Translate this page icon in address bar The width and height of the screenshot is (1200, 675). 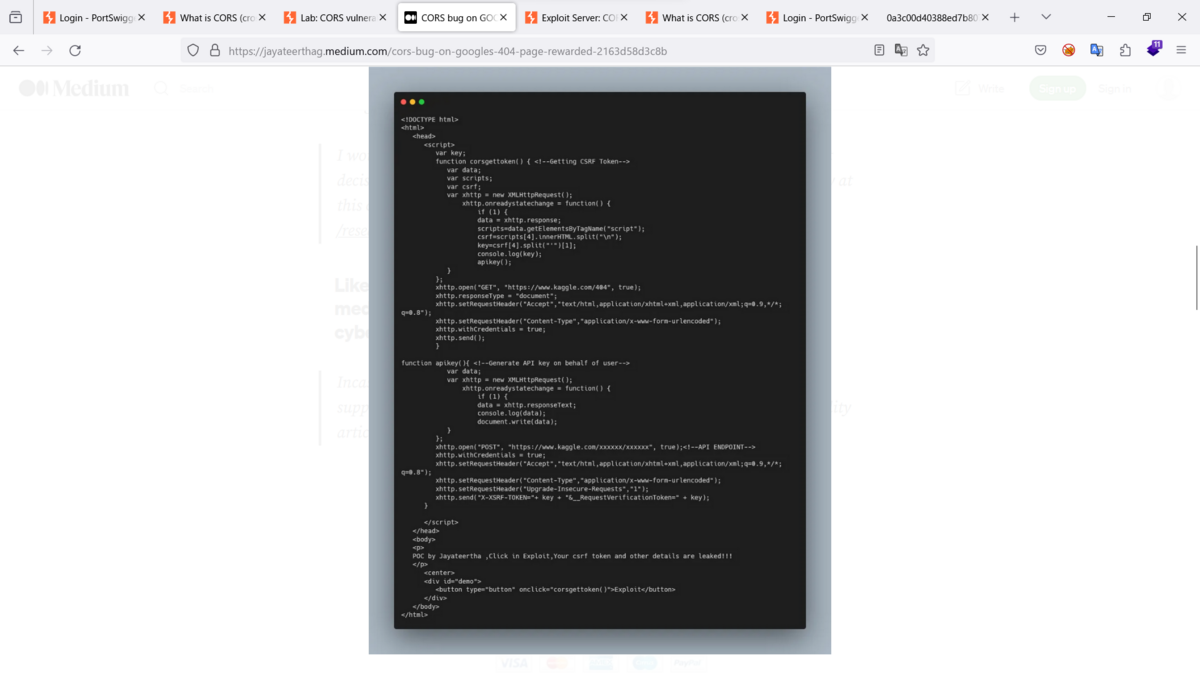[x=901, y=50]
